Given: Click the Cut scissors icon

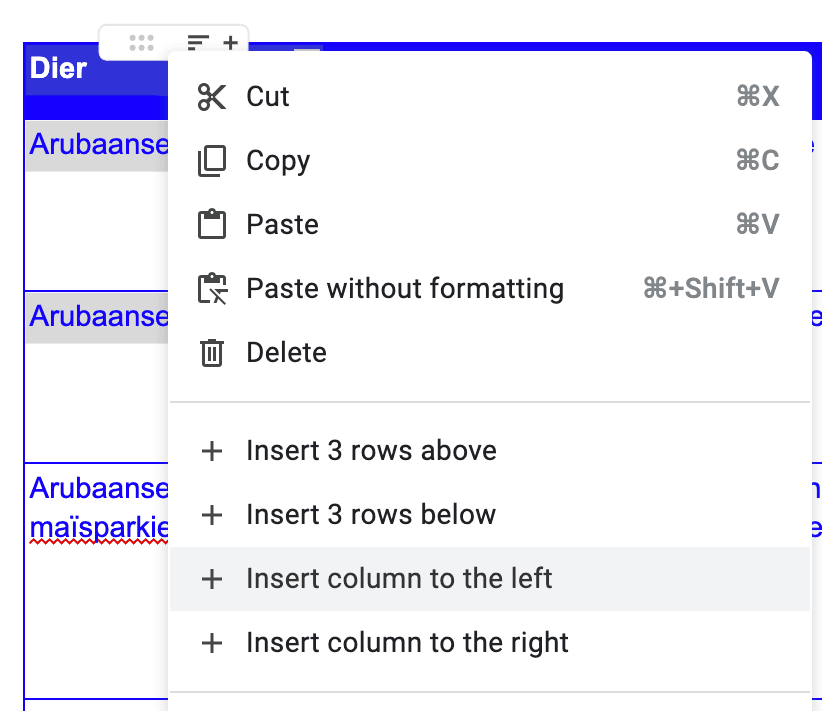Looking at the screenshot, I should [212, 97].
